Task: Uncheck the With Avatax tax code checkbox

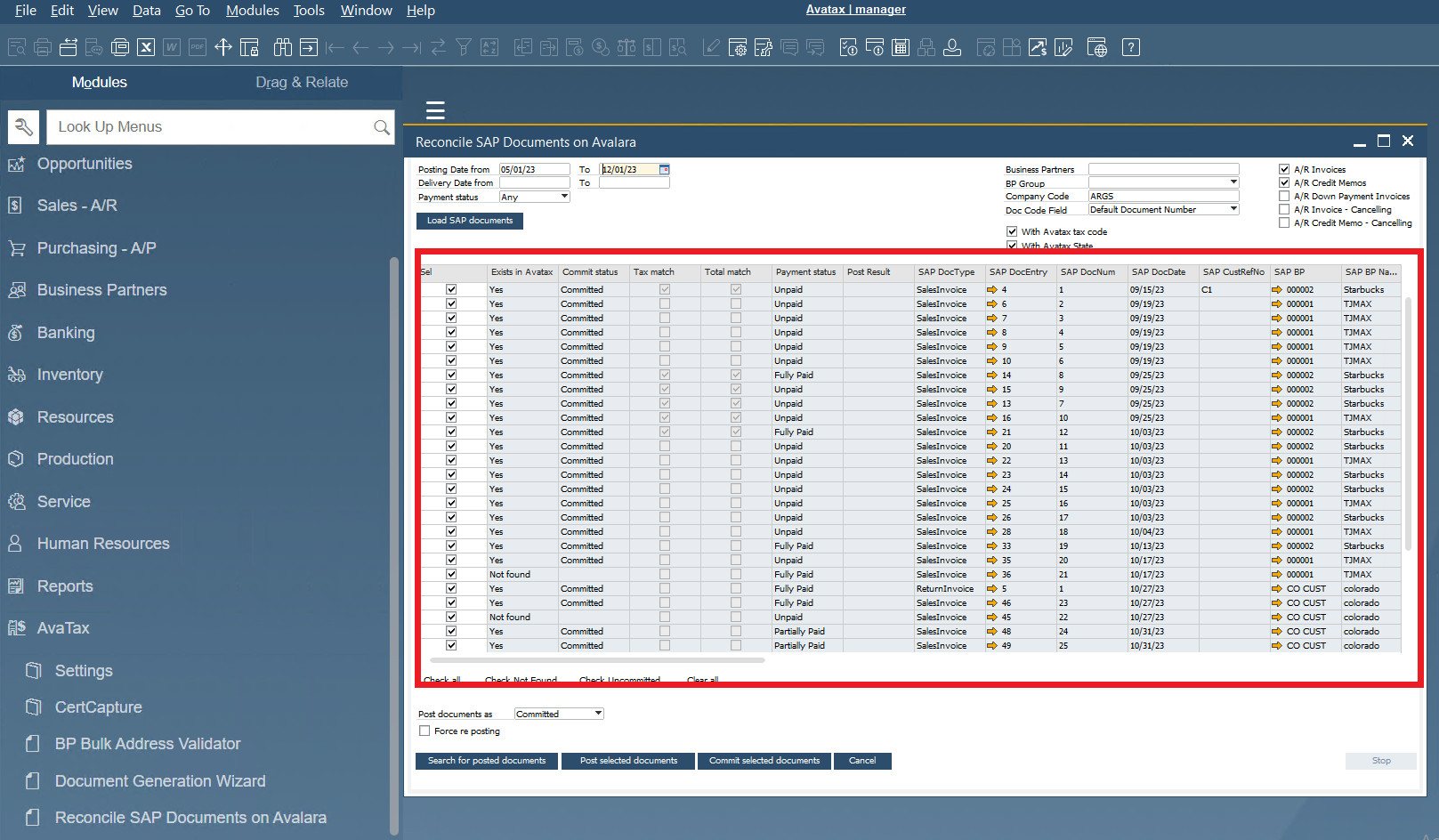Action: (1012, 230)
